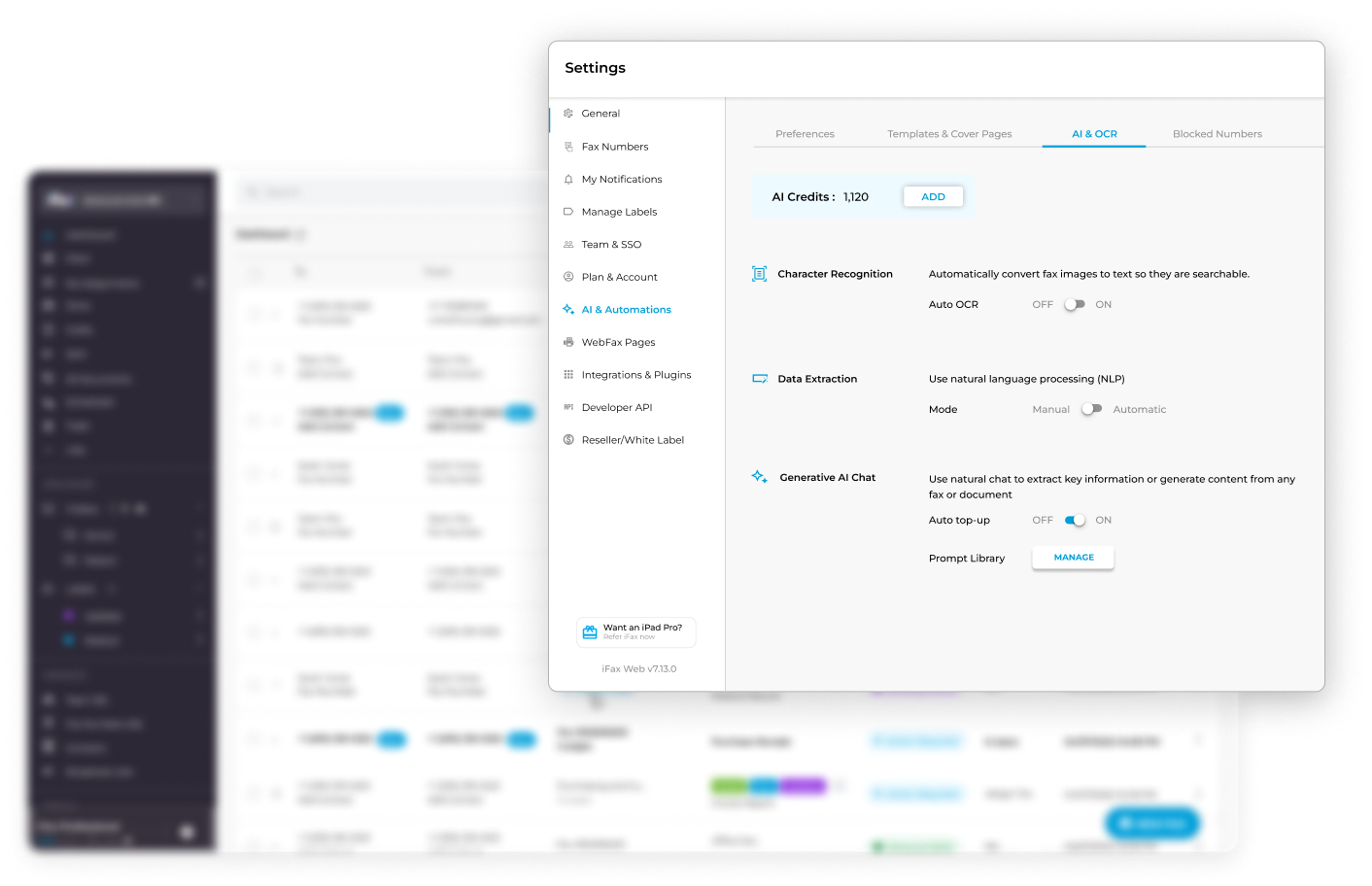Open General settings via its gear icon
Image resolution: width=1372 pixels, height=886 pixels.
[x=568, y=114]
